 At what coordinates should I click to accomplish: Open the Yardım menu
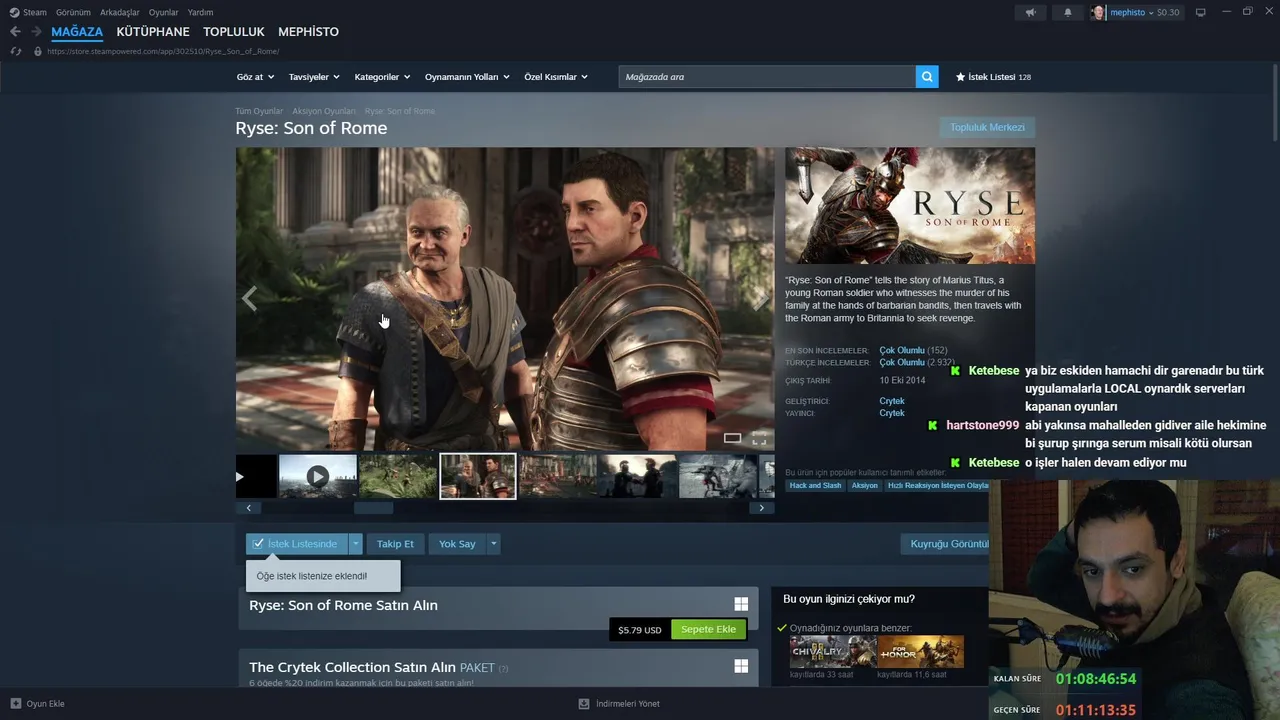coord(200,12)
